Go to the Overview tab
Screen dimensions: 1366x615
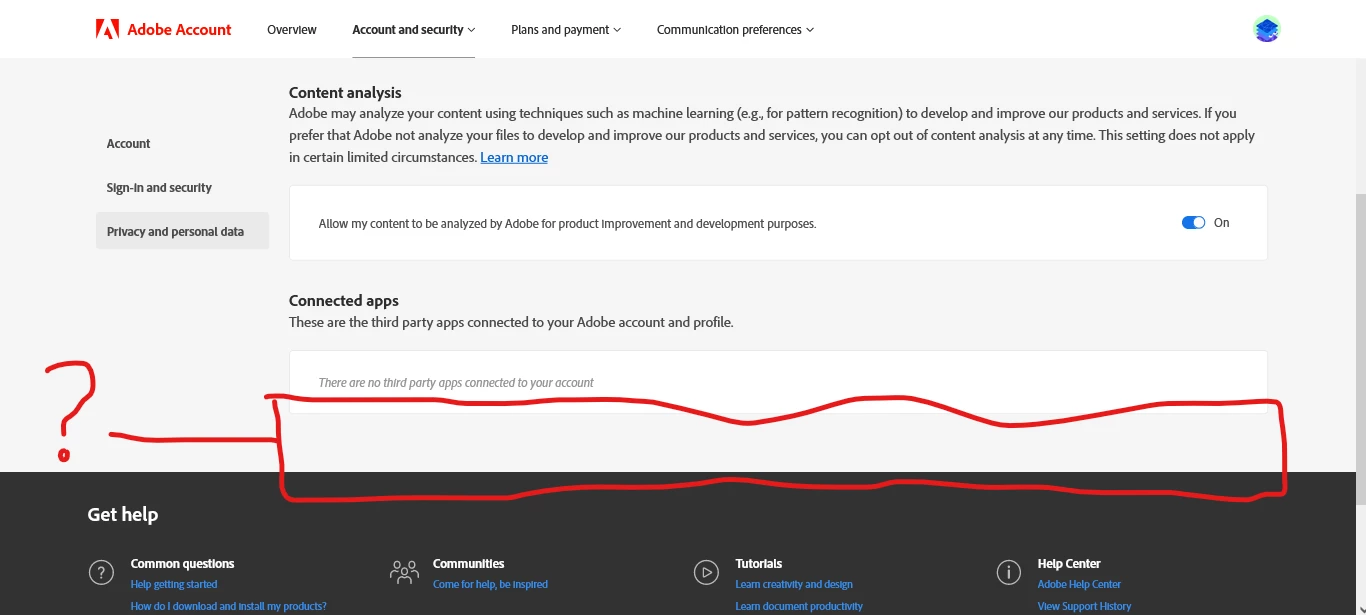(x=292, y=30)
